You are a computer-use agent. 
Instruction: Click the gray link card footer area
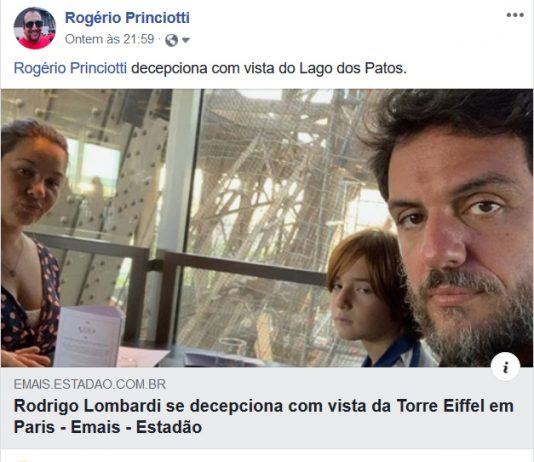click(267, 408)
